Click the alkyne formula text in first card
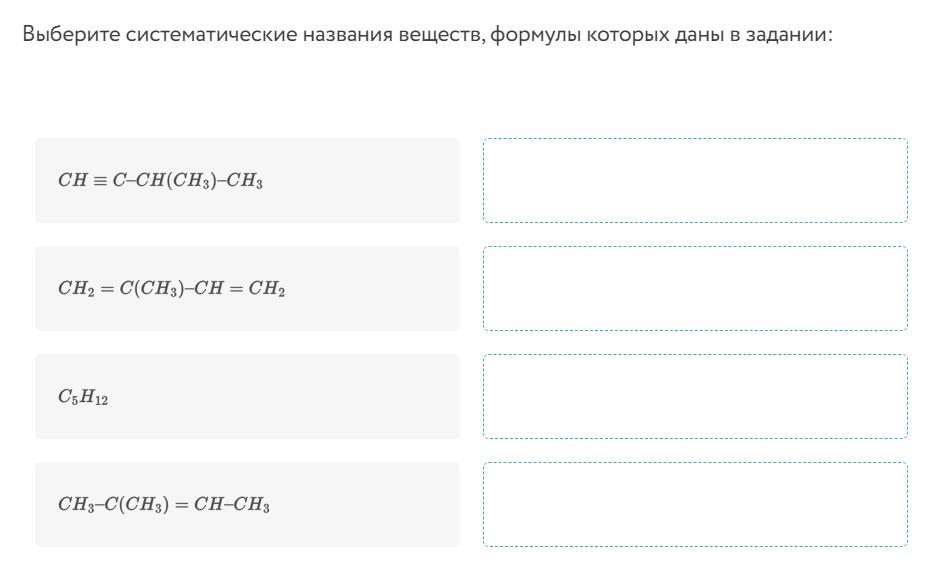Screen dimensions: 947x577 (x=160, y=180)
